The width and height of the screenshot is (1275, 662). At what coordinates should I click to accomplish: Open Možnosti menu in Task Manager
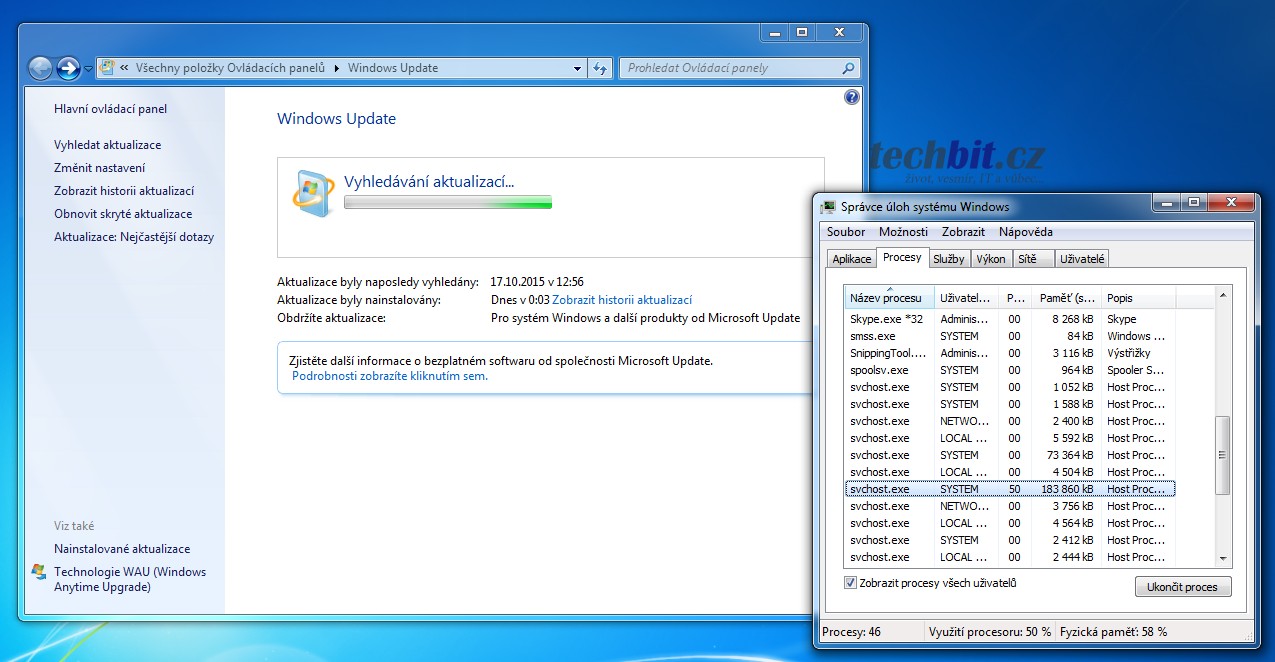tap(903, 232)
